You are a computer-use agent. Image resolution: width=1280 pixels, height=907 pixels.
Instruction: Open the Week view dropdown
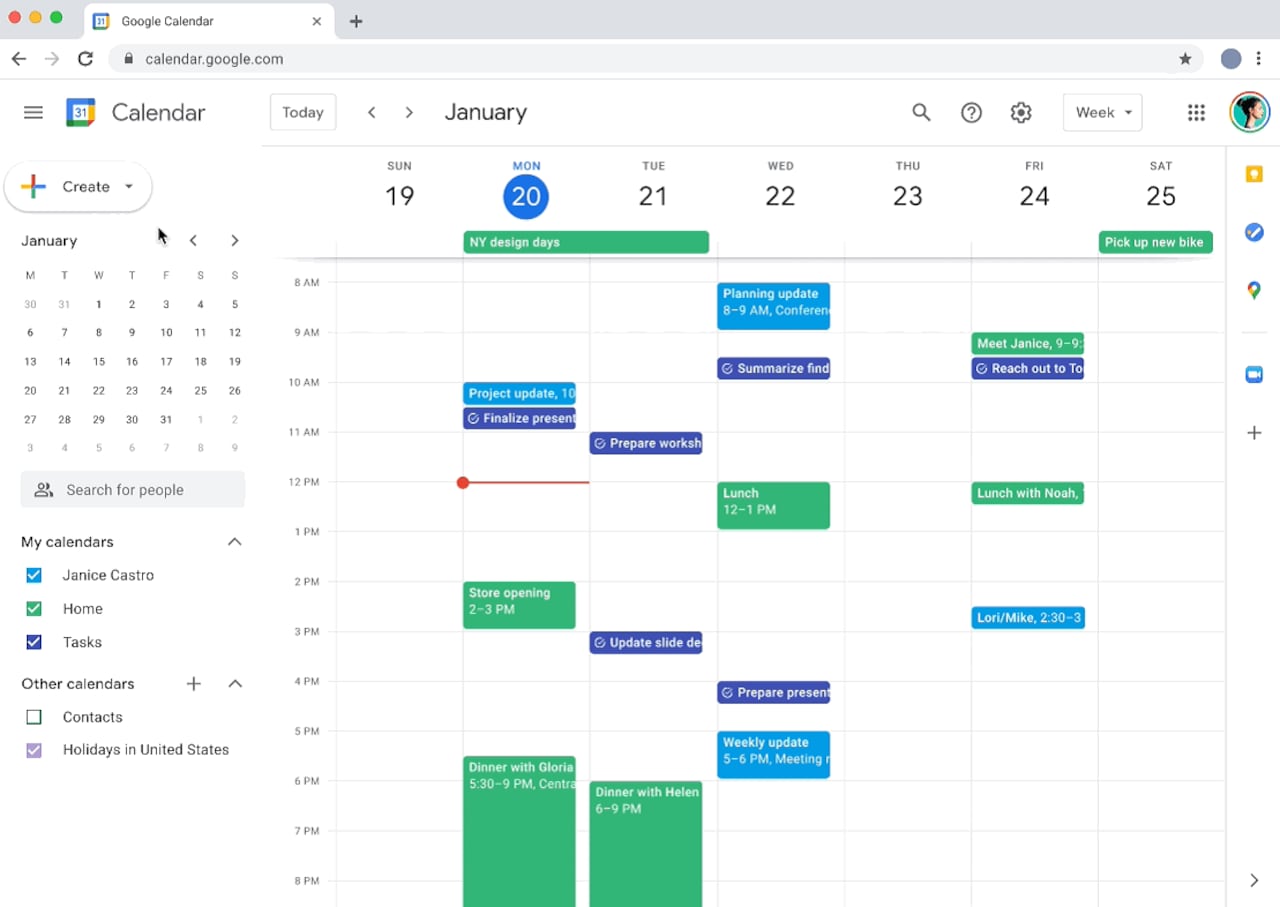[x=1102, y=112]
